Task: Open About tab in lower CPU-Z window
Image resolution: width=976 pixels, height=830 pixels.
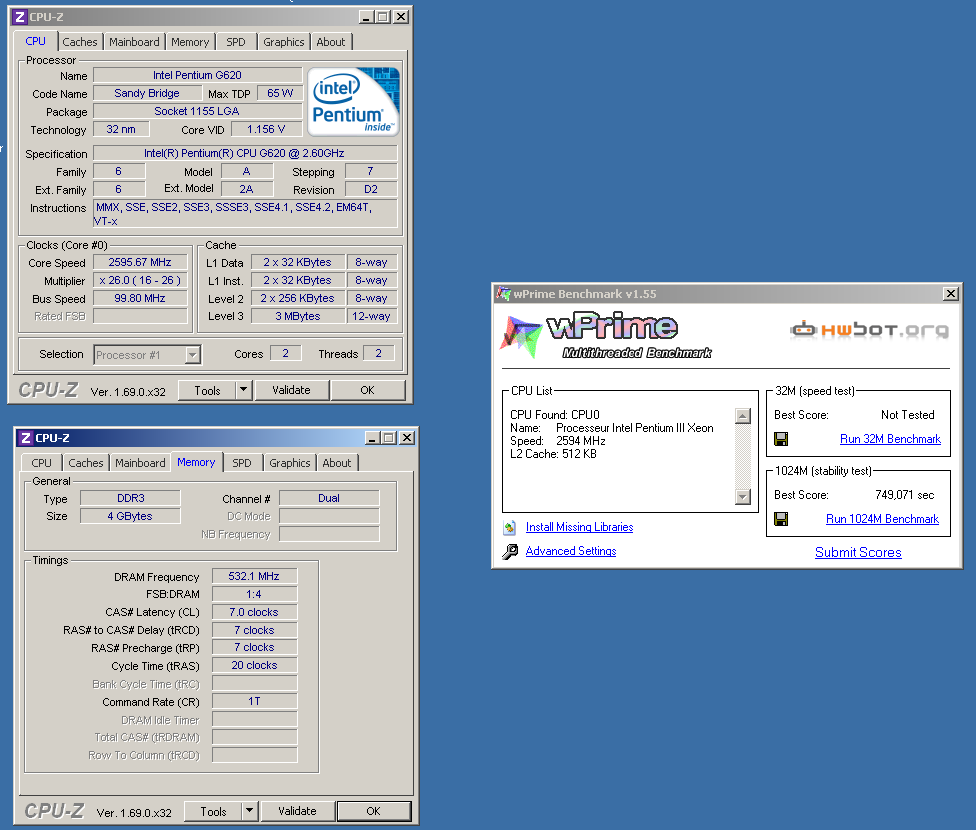Action: 337,463
